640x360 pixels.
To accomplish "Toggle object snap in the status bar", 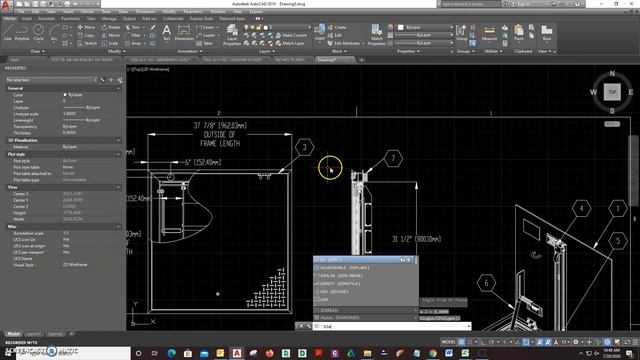I will 526,342.
